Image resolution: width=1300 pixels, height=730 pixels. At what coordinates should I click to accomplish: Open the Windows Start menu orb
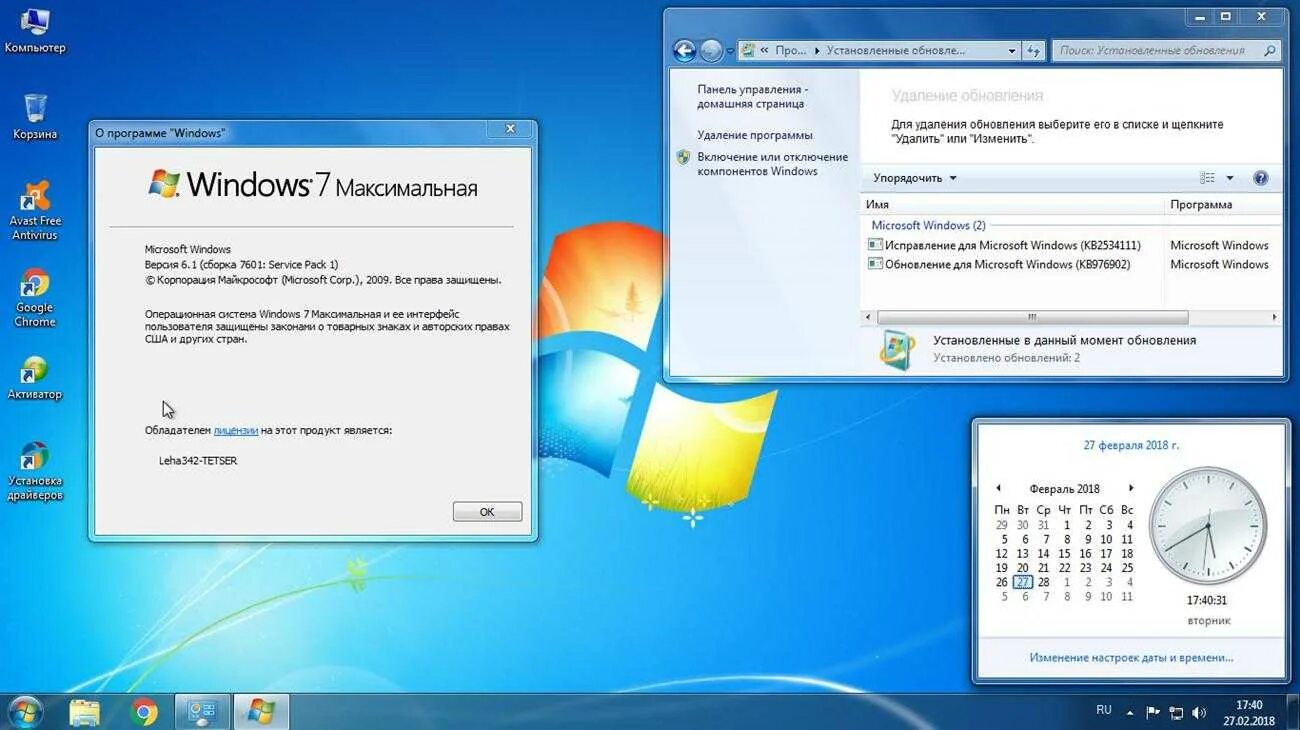click(25, 712)
